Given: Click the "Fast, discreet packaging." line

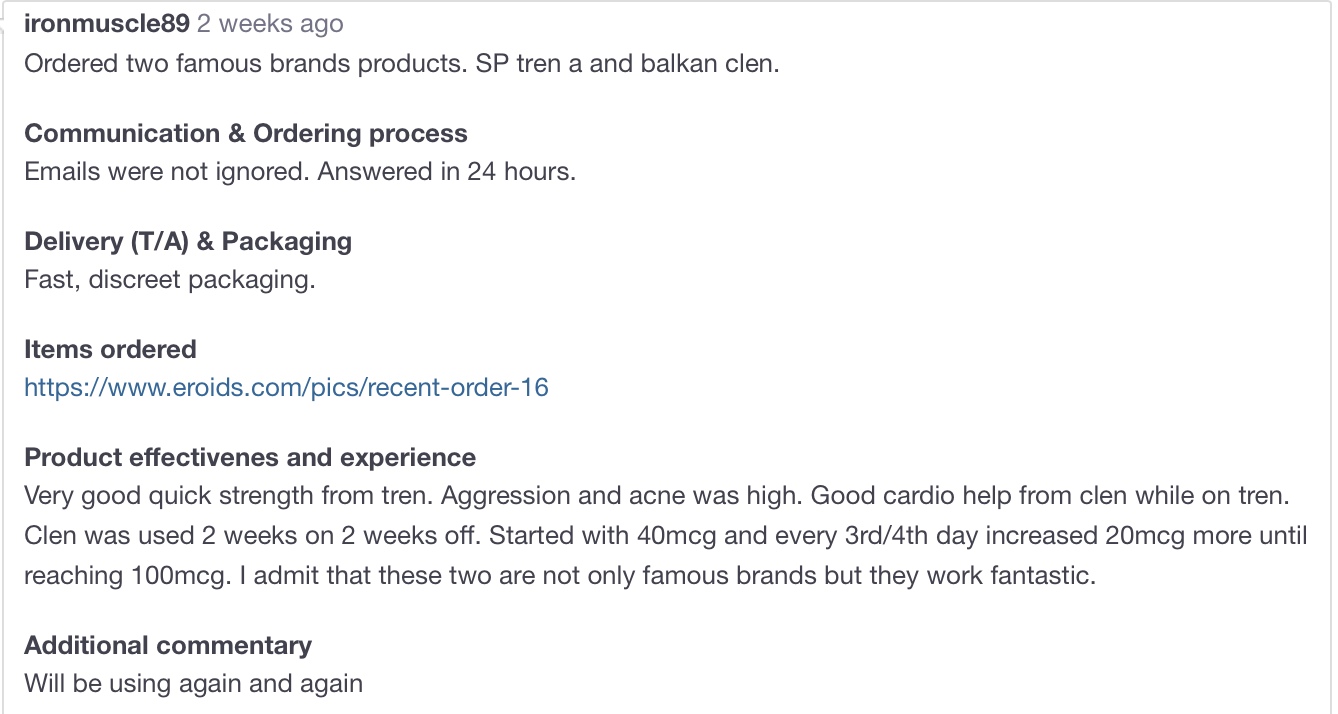Looking at the screenshot, I should (x=170, y=279).
